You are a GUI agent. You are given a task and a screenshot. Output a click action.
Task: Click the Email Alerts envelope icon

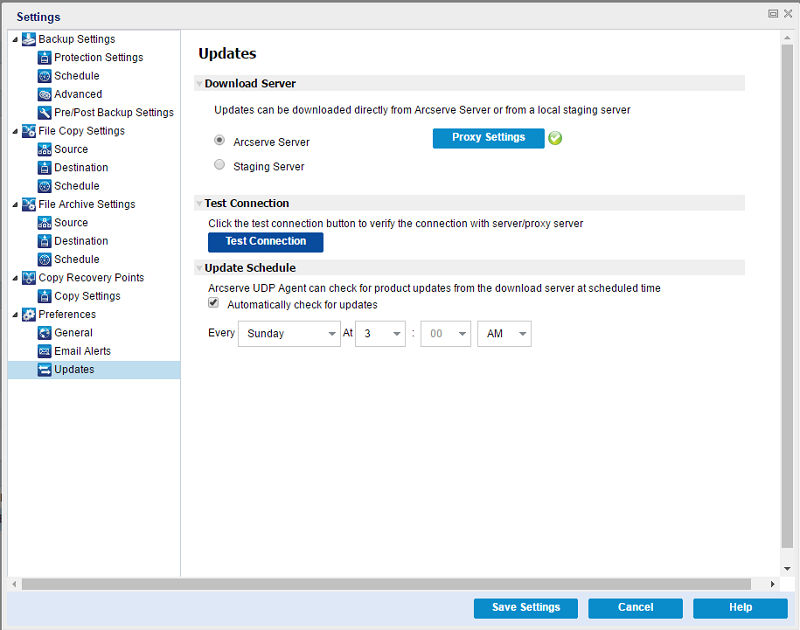click(x=44, y=351)
